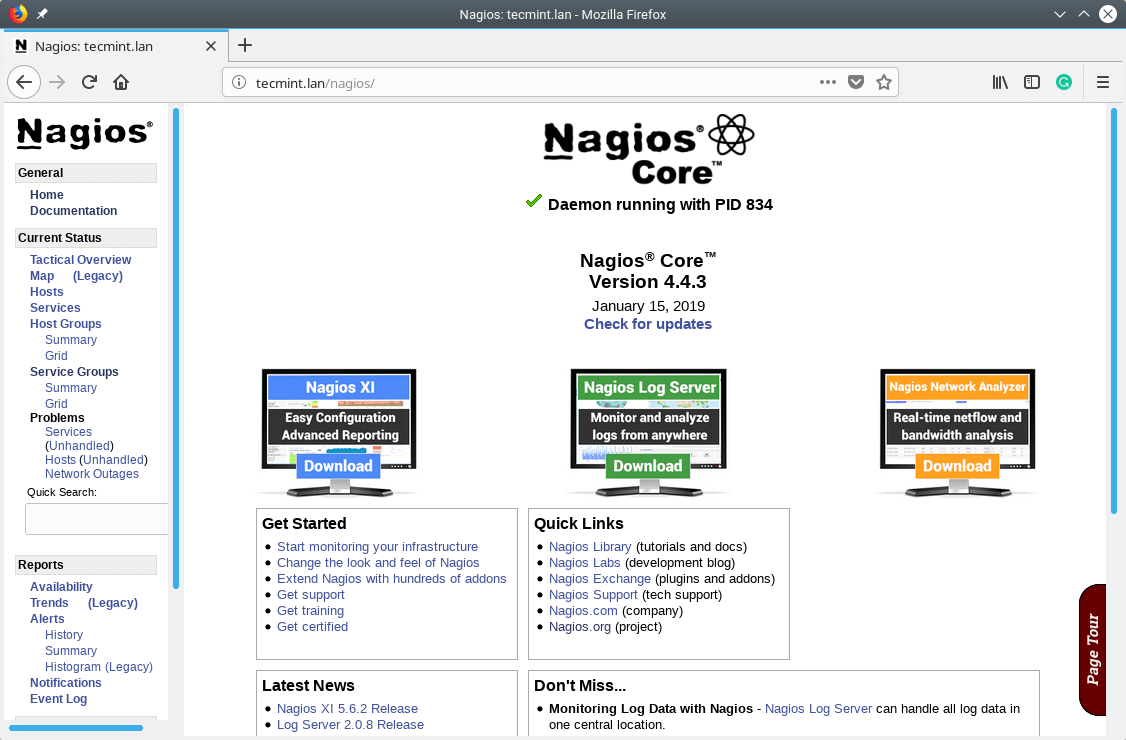Open the Firefox hamburger menu
The image size is (1126, 740).
coord(1103,82)
